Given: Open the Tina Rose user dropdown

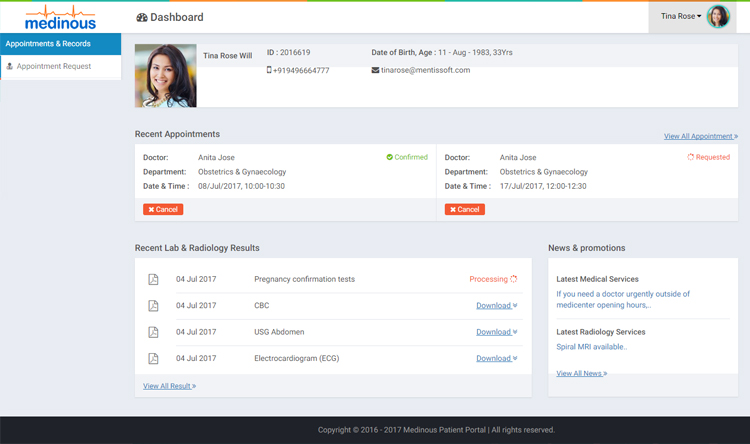Looking at the screenshot, I should (681, 16).
